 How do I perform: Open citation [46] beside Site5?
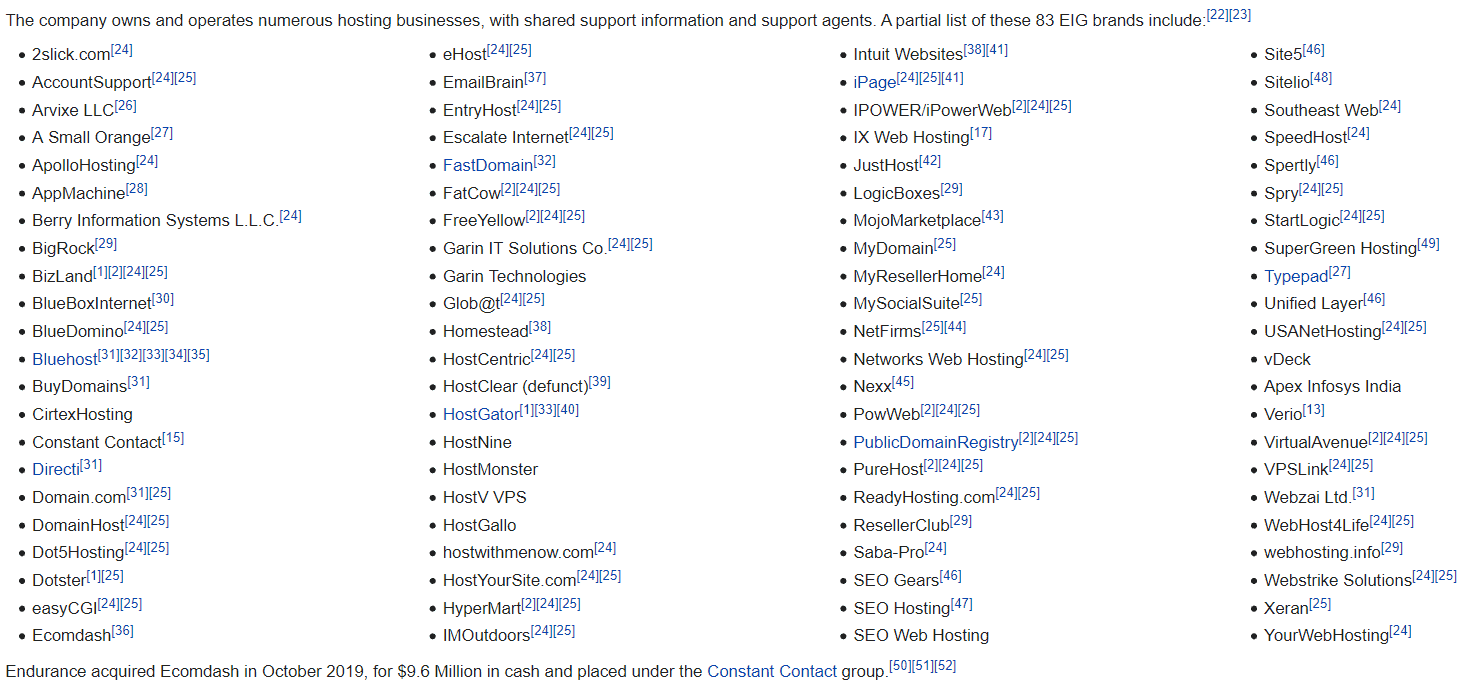(x=1314, y=50)
